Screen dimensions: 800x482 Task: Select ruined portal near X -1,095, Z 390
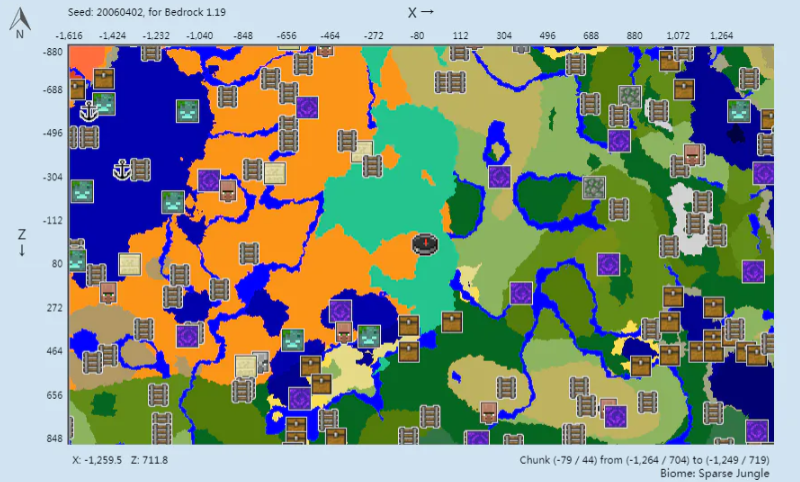coord(187,336)
